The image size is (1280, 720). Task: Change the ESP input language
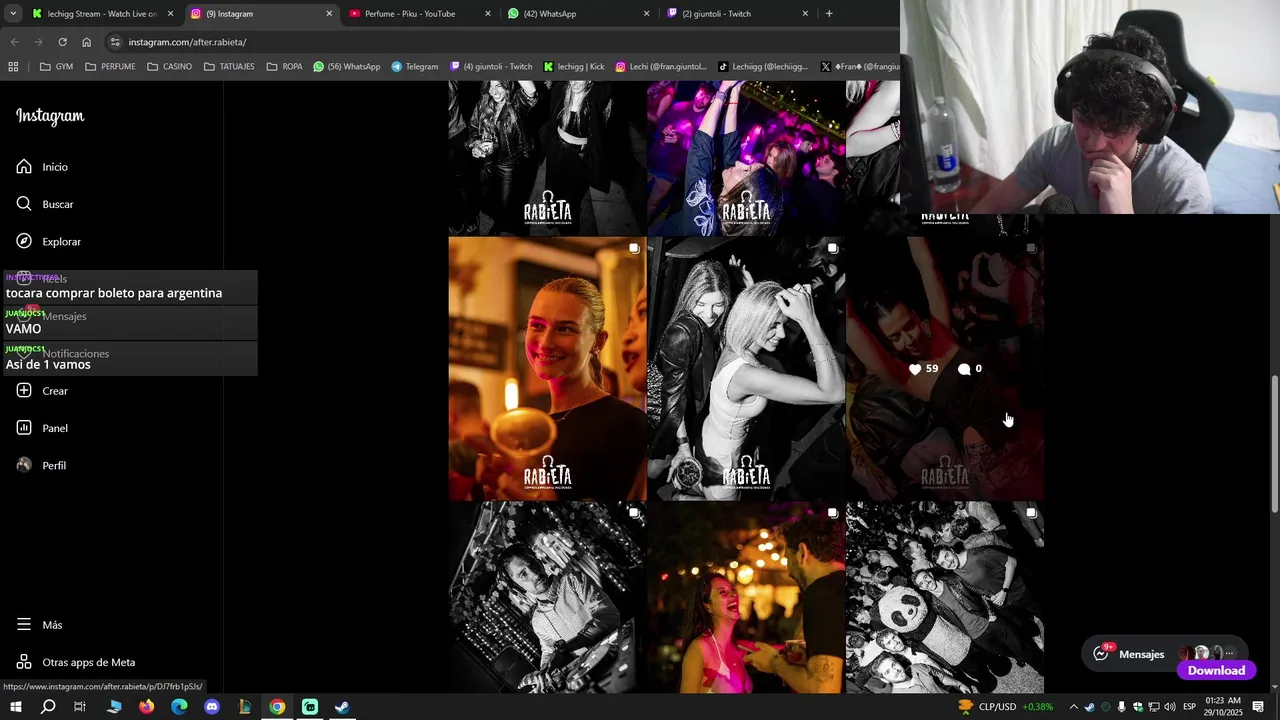(x=1190, y=707)
